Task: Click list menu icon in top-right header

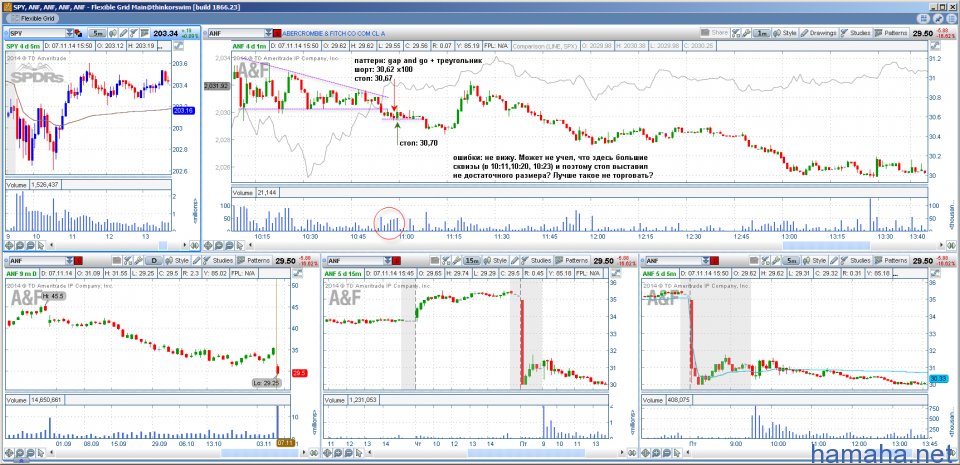Action: [x=951, y=19]
